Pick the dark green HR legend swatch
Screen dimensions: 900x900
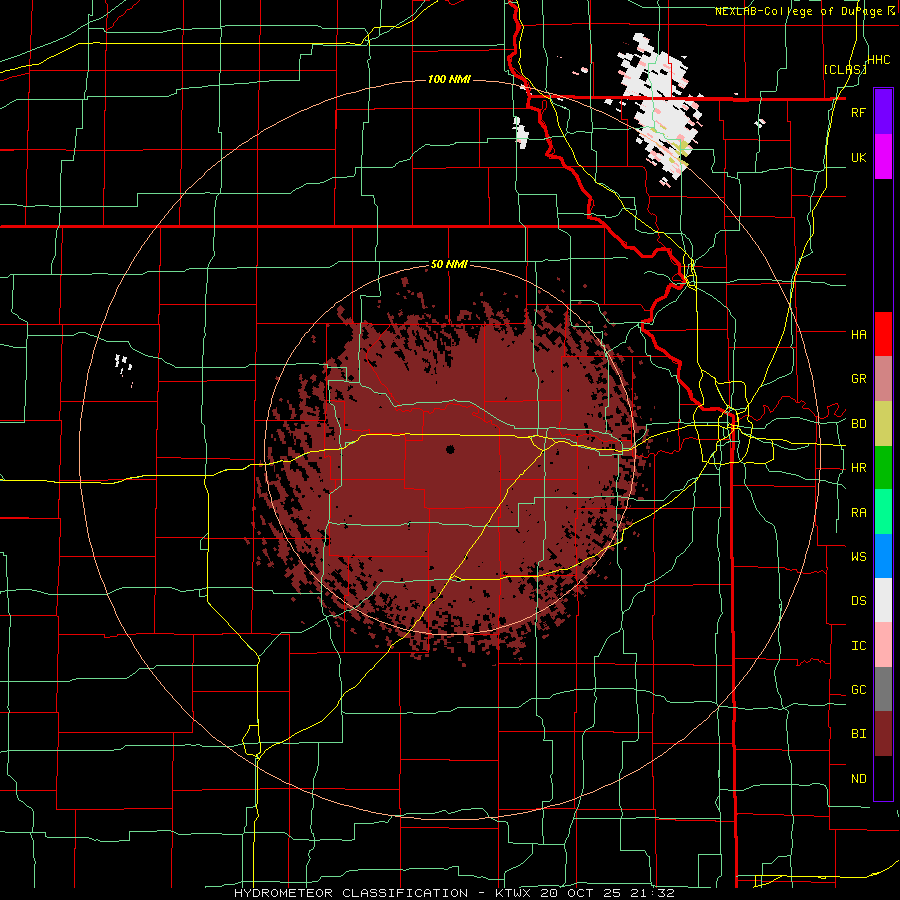click(x=883, y=468)
